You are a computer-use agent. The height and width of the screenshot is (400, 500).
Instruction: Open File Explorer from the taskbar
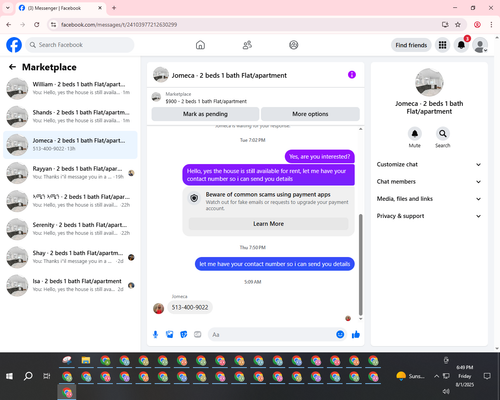click(86, 360)
